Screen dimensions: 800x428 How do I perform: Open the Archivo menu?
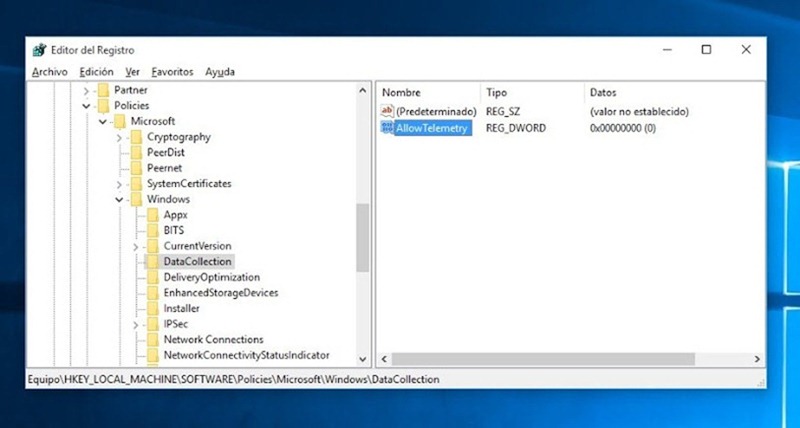pyautogui.click(x=49, y=72)
